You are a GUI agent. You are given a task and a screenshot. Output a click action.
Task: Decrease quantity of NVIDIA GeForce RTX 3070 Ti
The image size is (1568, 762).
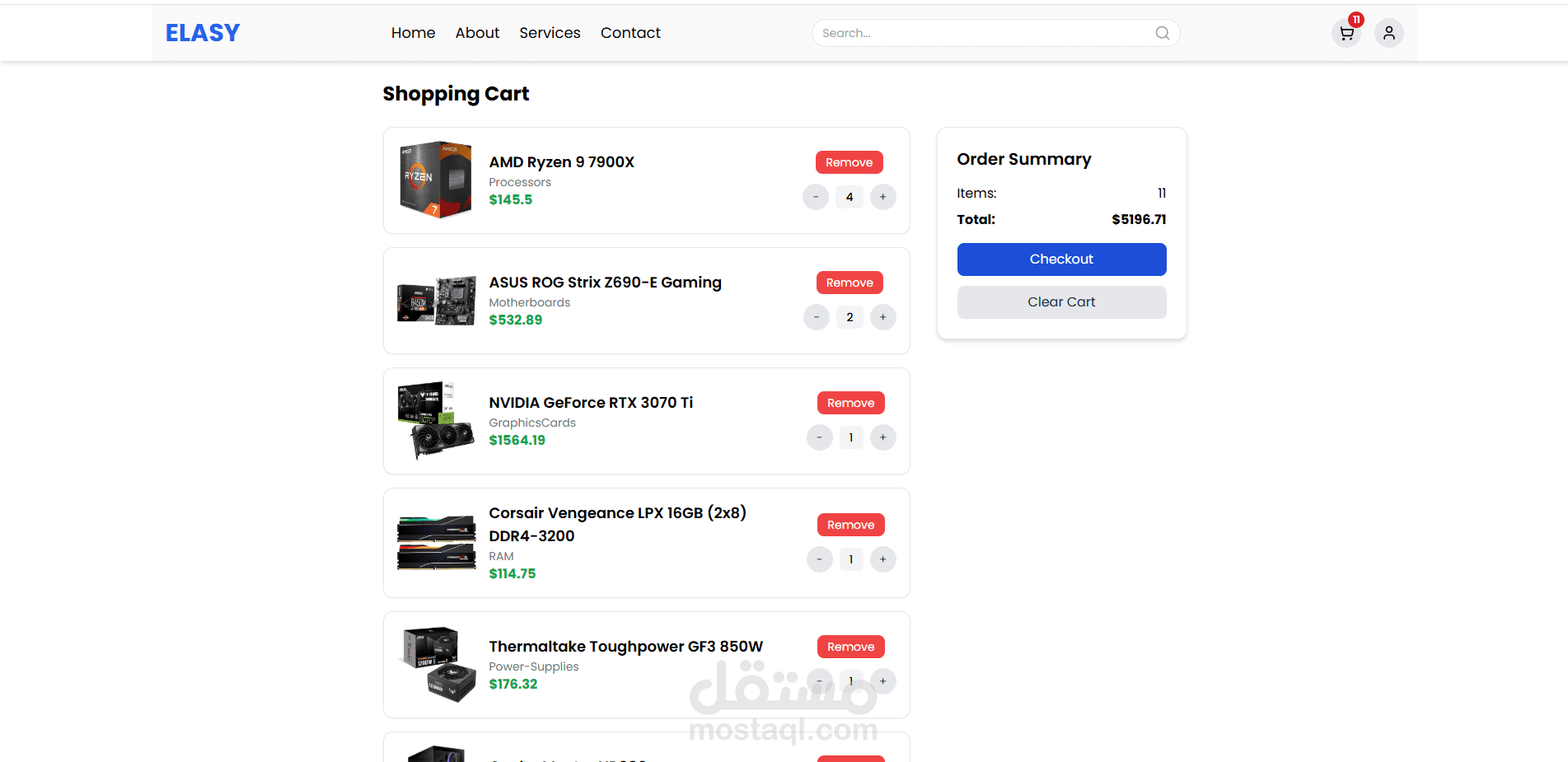coord(820,437)
